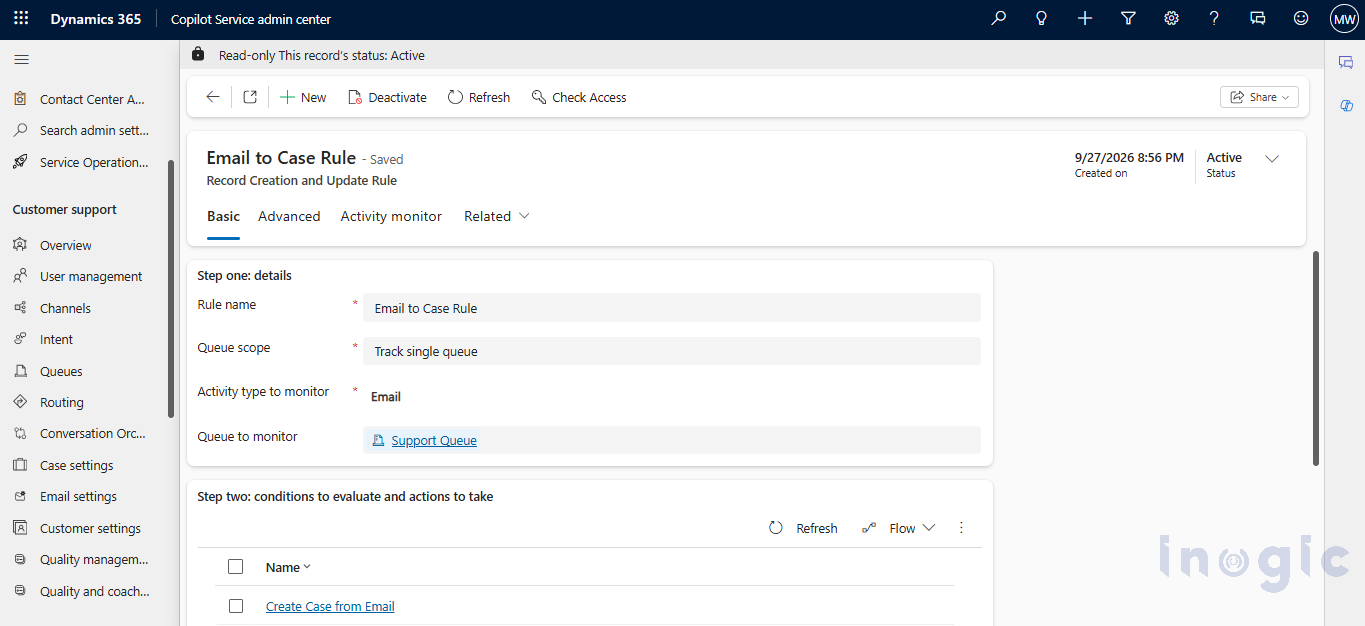Collapse the navigation hamburger menu
The height and width of the screenshot is (626, 1365).
click(x=21, y=60)
